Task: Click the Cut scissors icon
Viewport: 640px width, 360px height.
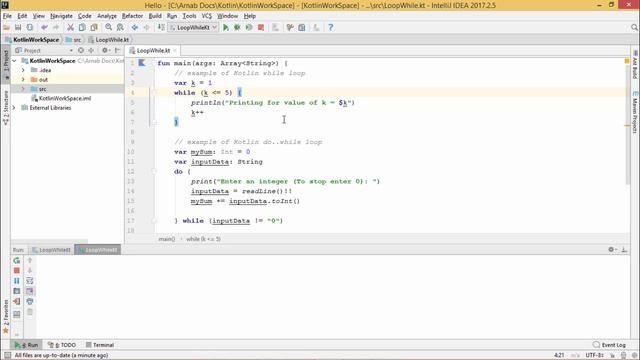Action: click(x=70, y=27)
